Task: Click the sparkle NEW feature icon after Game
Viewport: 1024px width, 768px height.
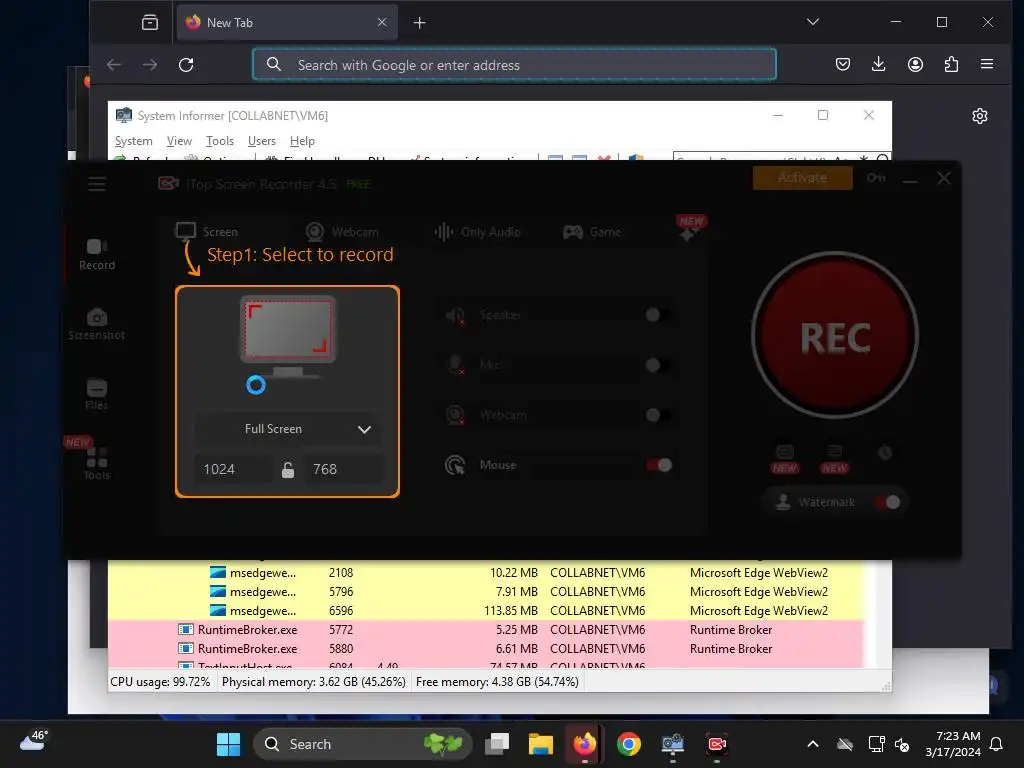Action: [689, 230]
